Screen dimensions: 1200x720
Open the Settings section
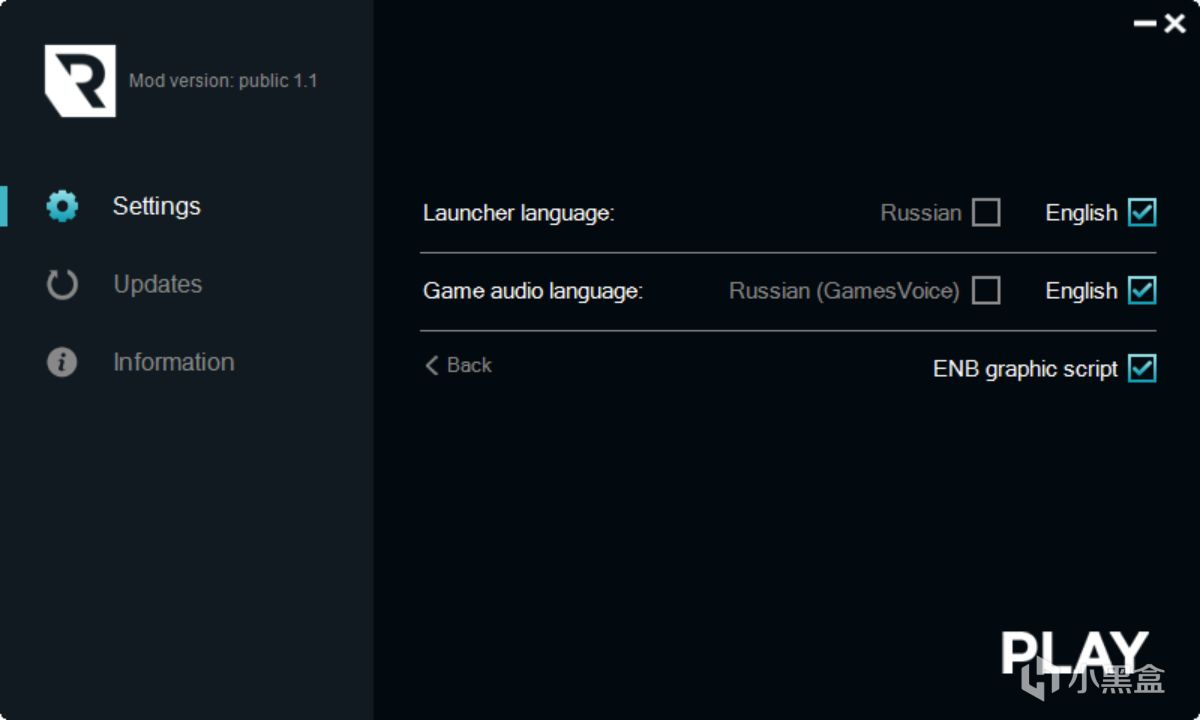point(157,206)
